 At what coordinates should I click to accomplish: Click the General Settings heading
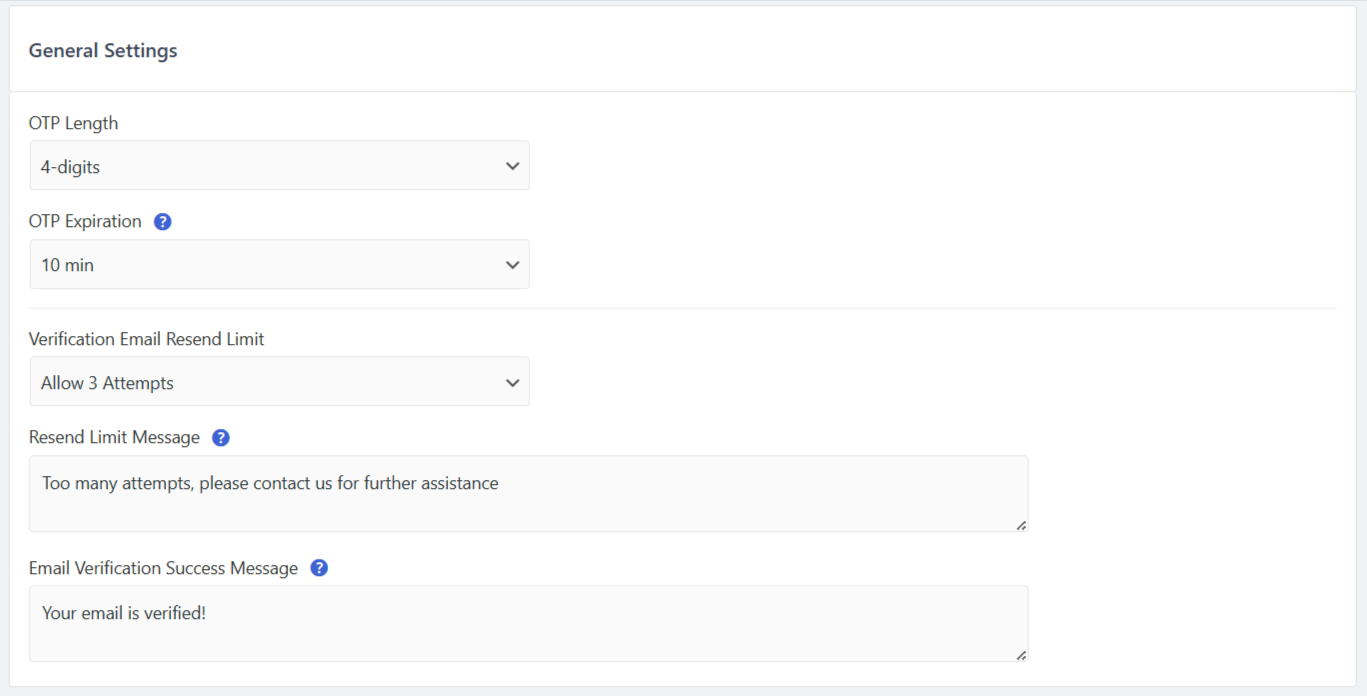pyautogui.click(x=102, y=50)
